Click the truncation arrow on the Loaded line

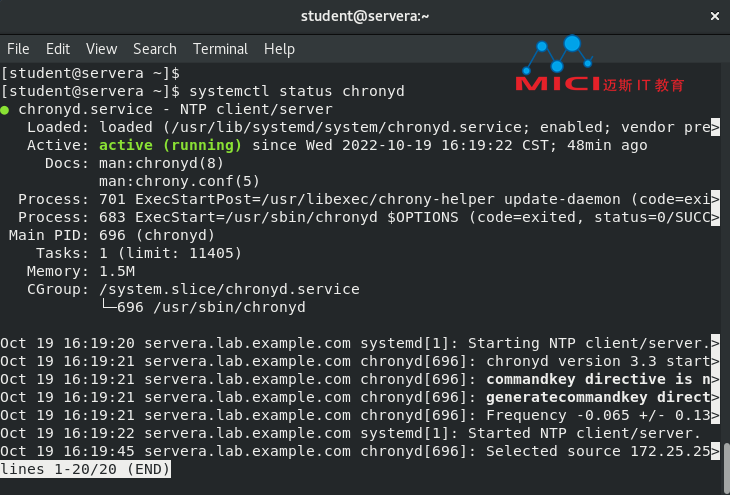[715, 127]
